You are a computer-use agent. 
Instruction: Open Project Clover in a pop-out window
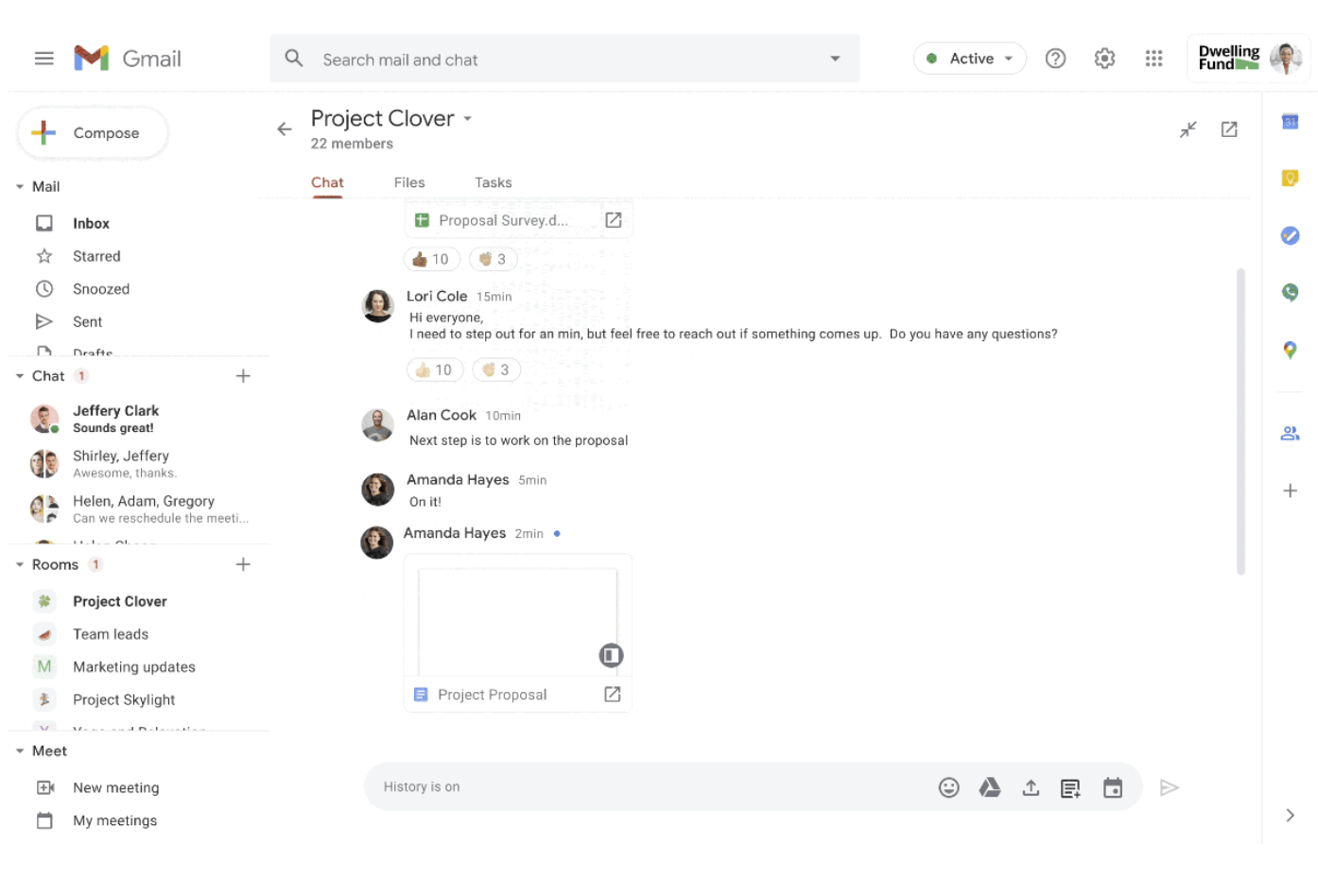(x=1229, y=129)
